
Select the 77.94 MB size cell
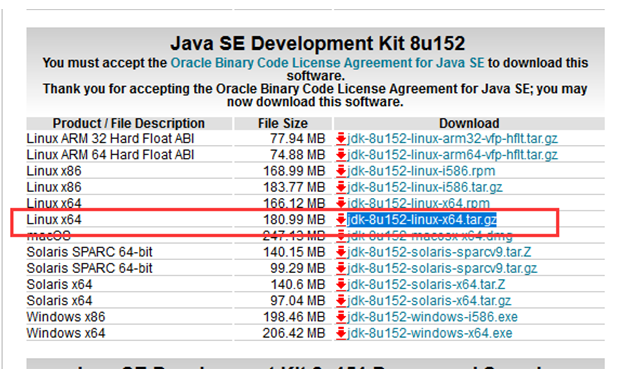click(298, 138)
